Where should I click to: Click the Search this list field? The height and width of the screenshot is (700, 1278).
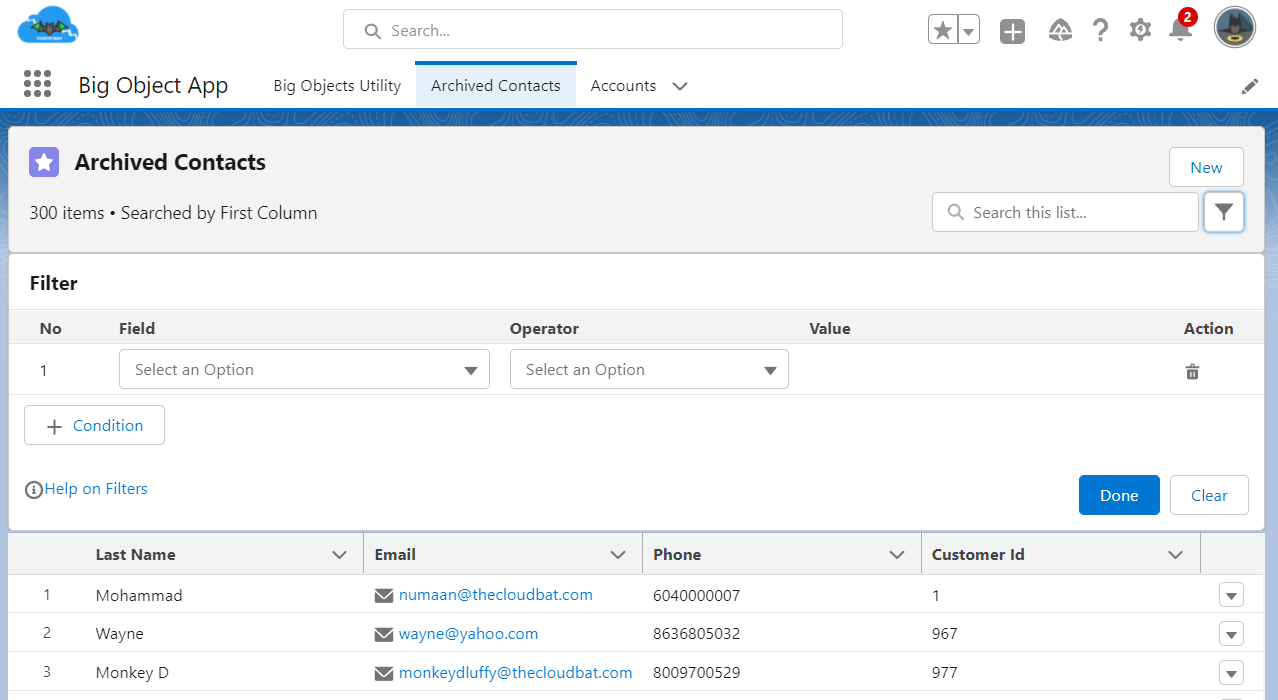1065,212
